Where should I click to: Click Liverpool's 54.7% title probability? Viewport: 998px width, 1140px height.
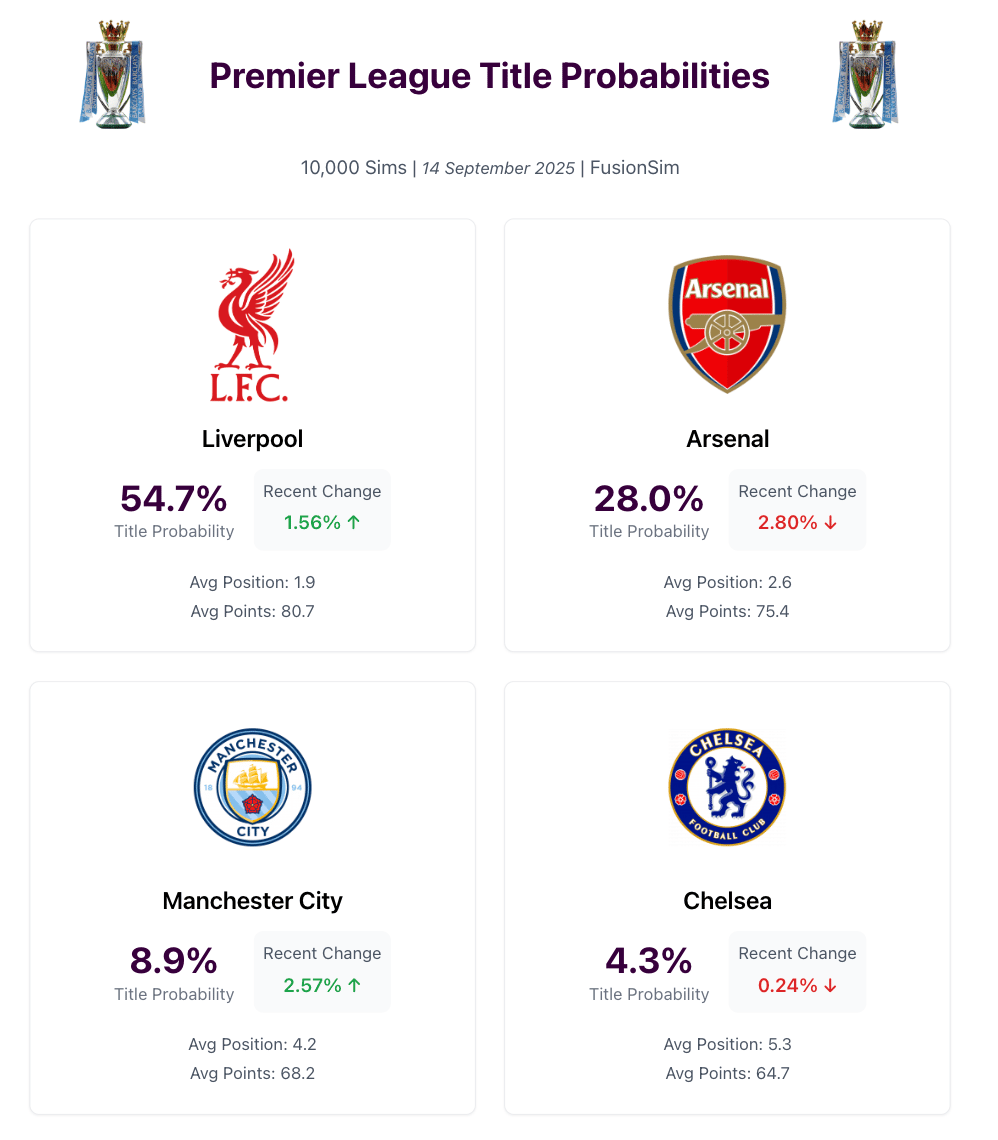coord(174,499)
